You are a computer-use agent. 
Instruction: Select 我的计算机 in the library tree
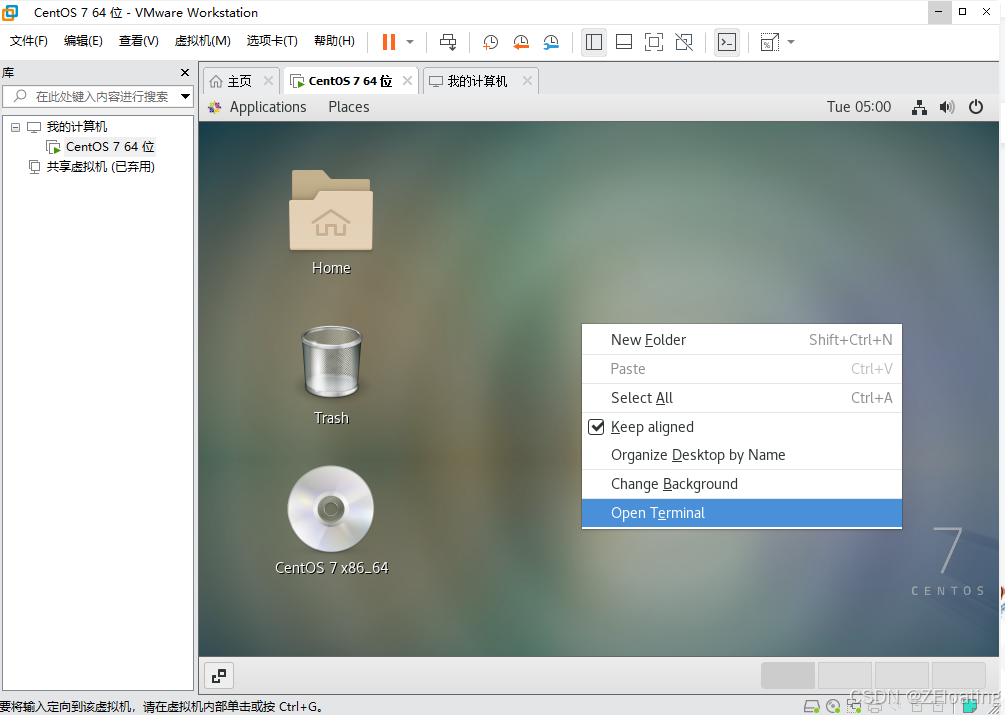coord(76,127)
